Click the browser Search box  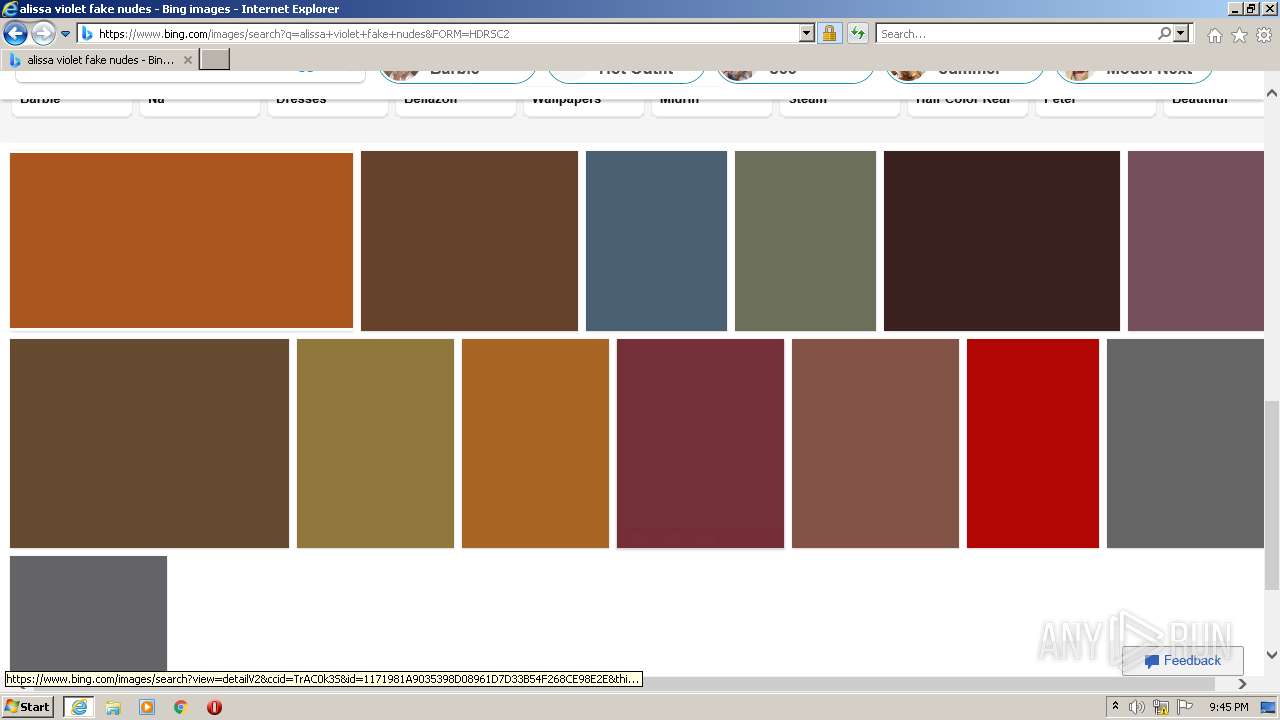[x=1016, y=34]
